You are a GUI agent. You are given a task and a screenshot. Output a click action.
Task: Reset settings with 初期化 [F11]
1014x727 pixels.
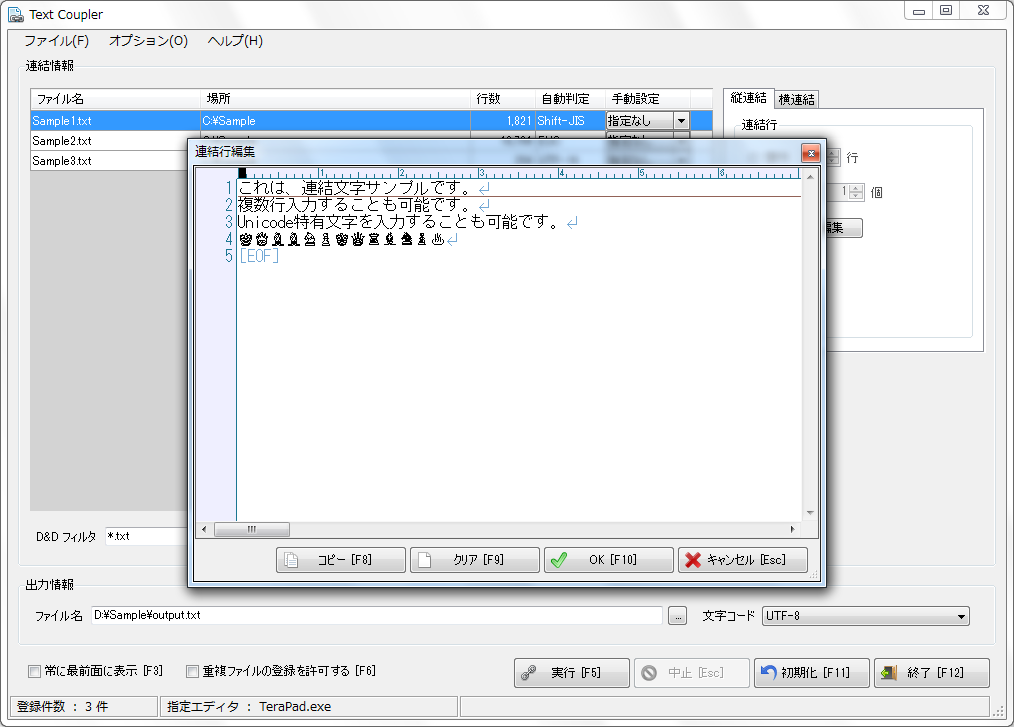click(811, 673)
